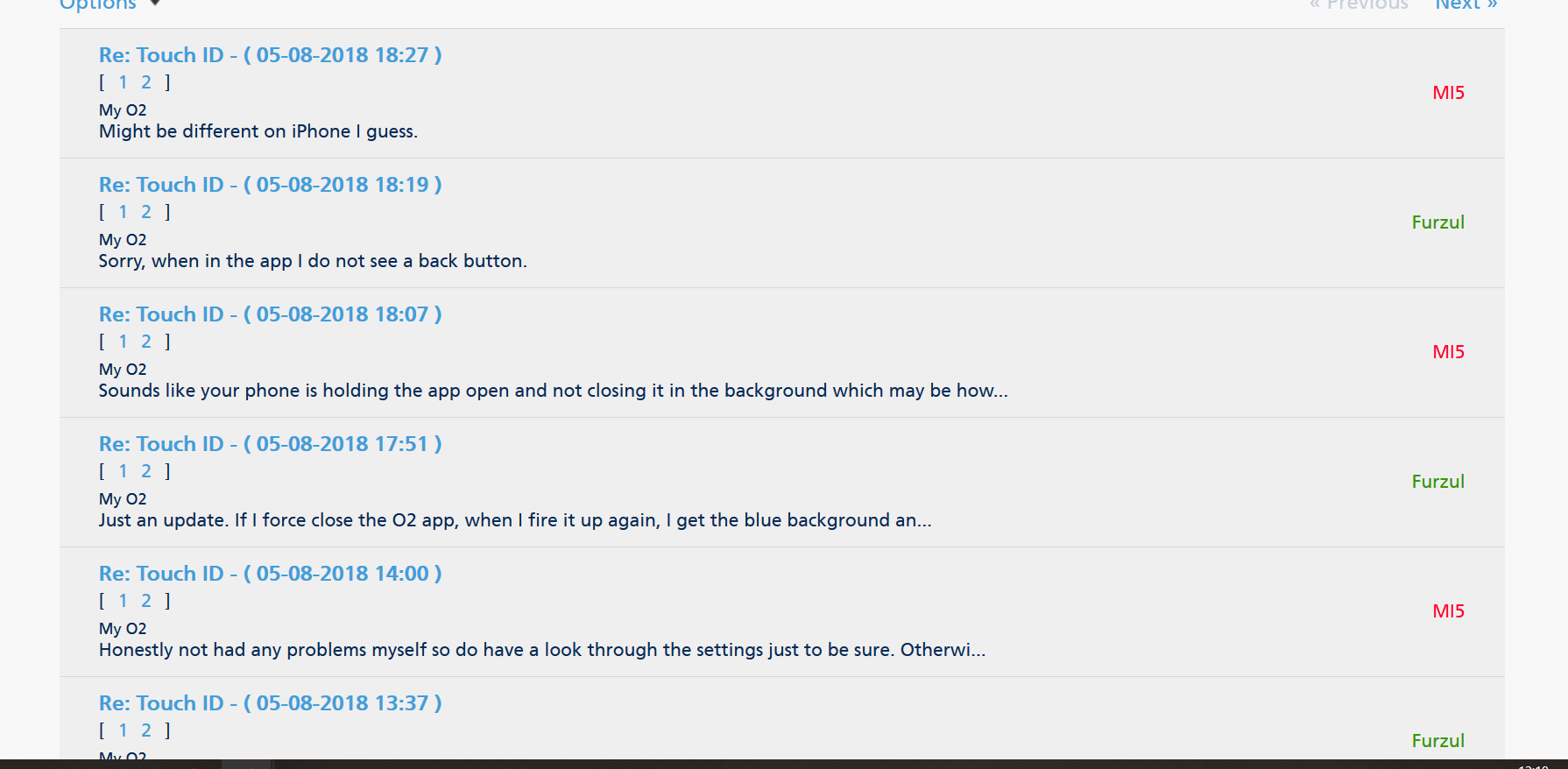Open the Options dropdown arrow
The width and height of the screenshot is (1568, 769).
[155, 4]
